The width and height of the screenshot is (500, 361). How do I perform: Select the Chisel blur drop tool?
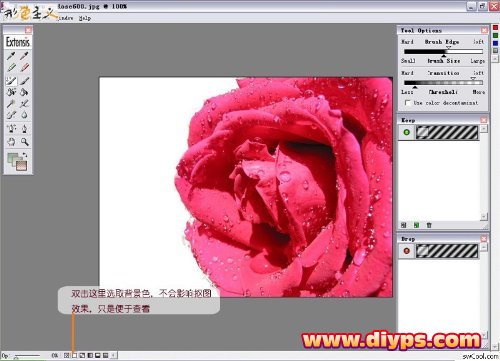pyautogui.click(x=24, y=115)
